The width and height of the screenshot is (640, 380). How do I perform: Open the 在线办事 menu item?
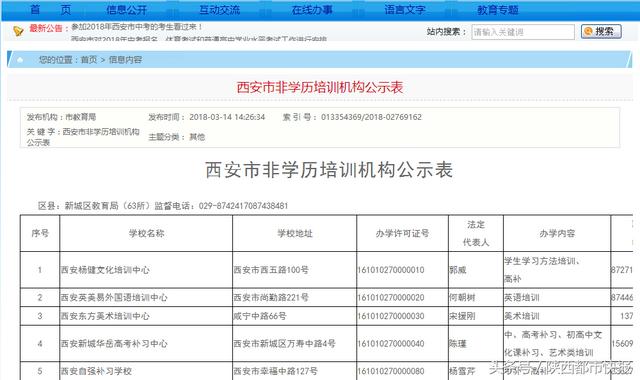[312, 9]
